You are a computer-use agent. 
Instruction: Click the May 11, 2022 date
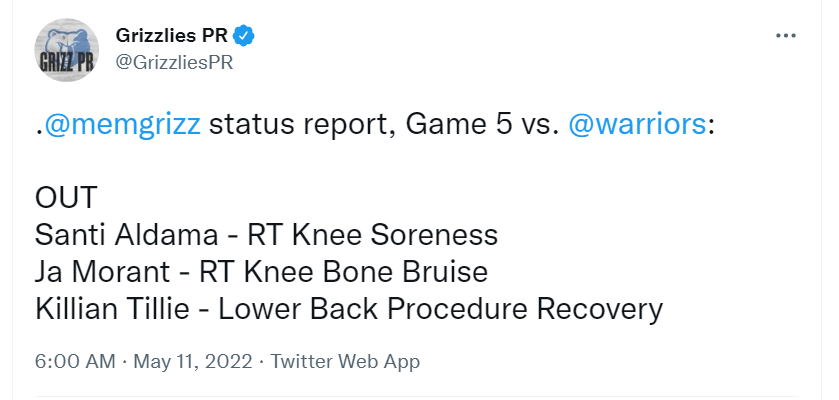click(x=193, y=361)
